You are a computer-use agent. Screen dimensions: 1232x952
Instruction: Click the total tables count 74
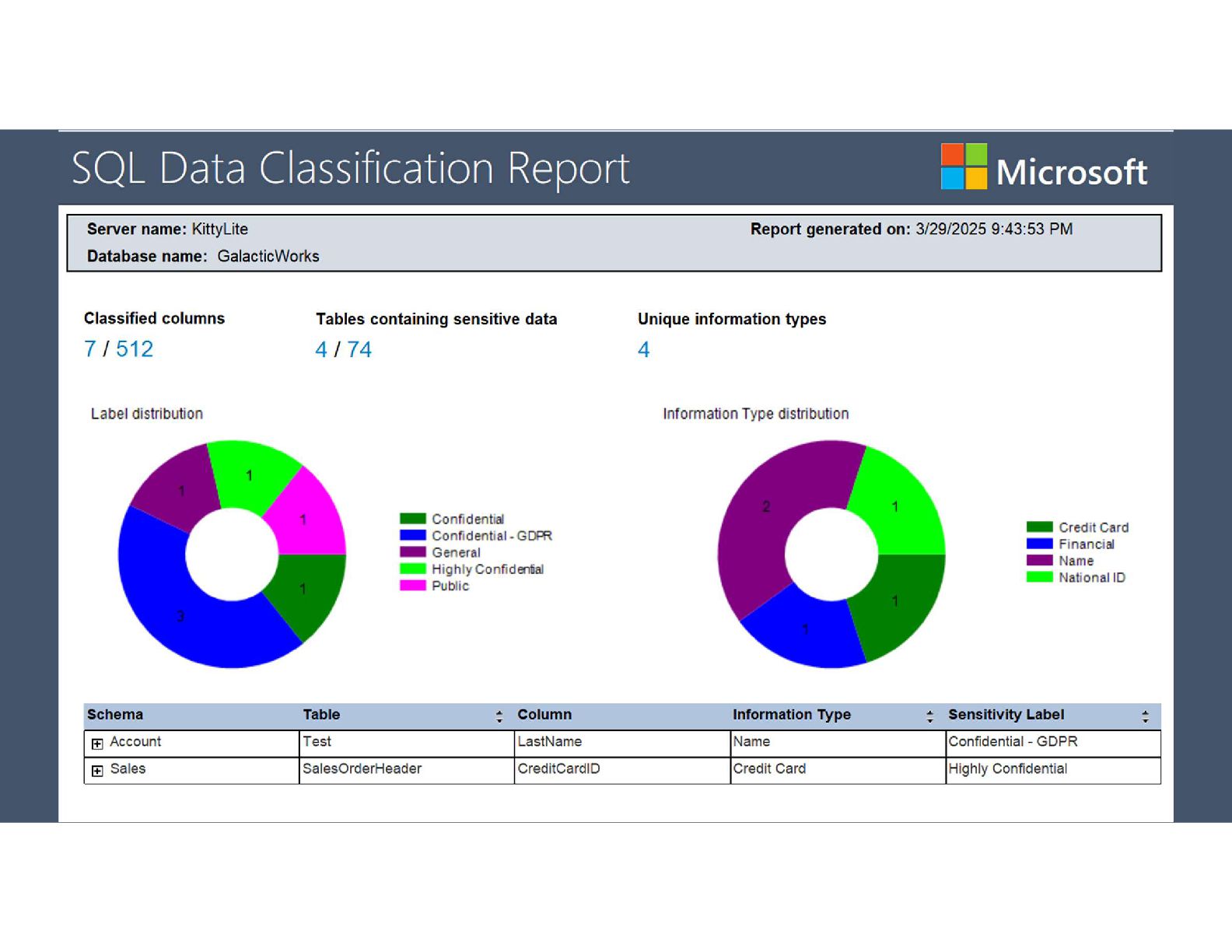click(359, 350)
